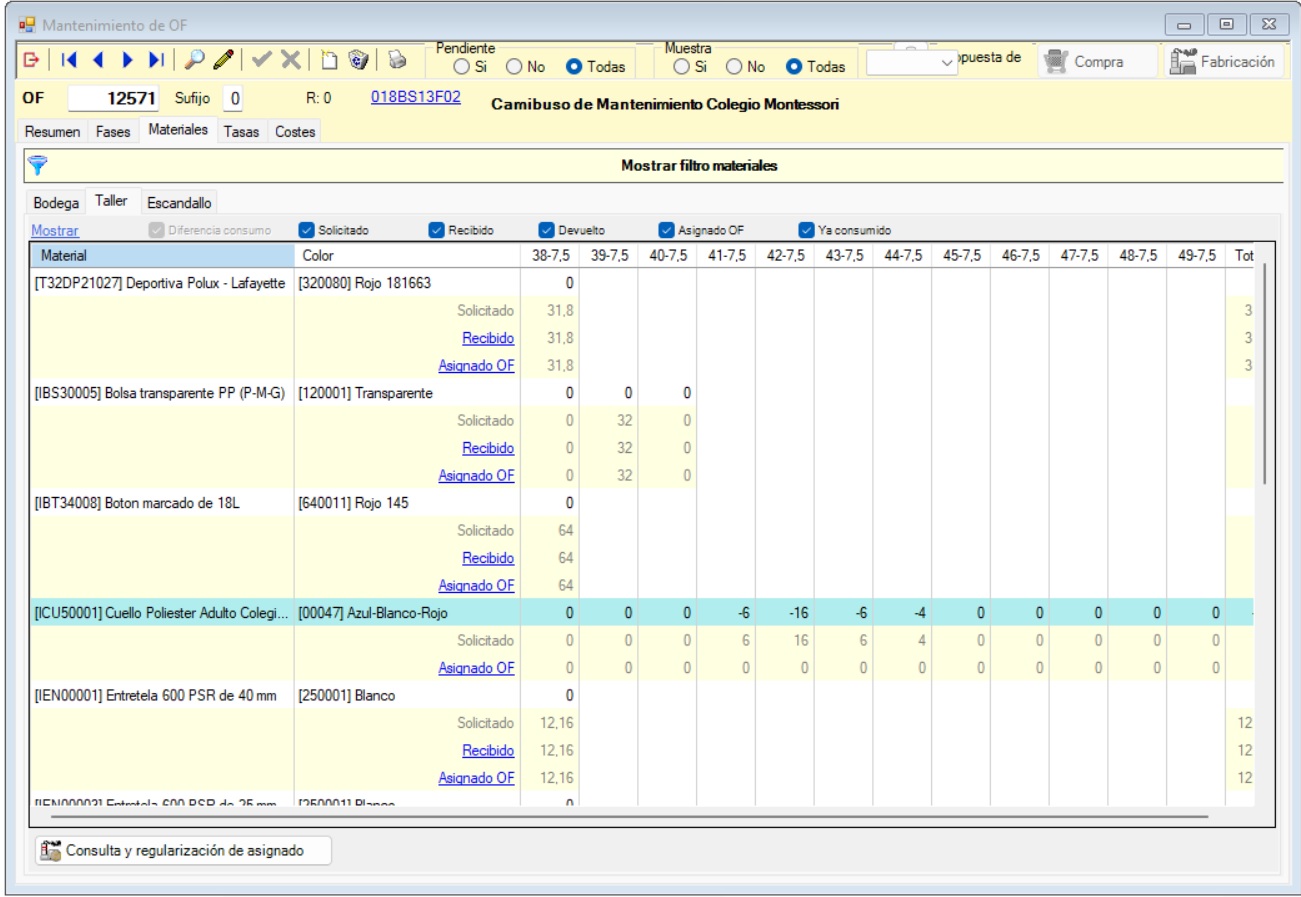Viewport: 1301px width, 897px height.
Task: Switch to the Costes tab
Action: pyautogui.click(x=295, y=132)
